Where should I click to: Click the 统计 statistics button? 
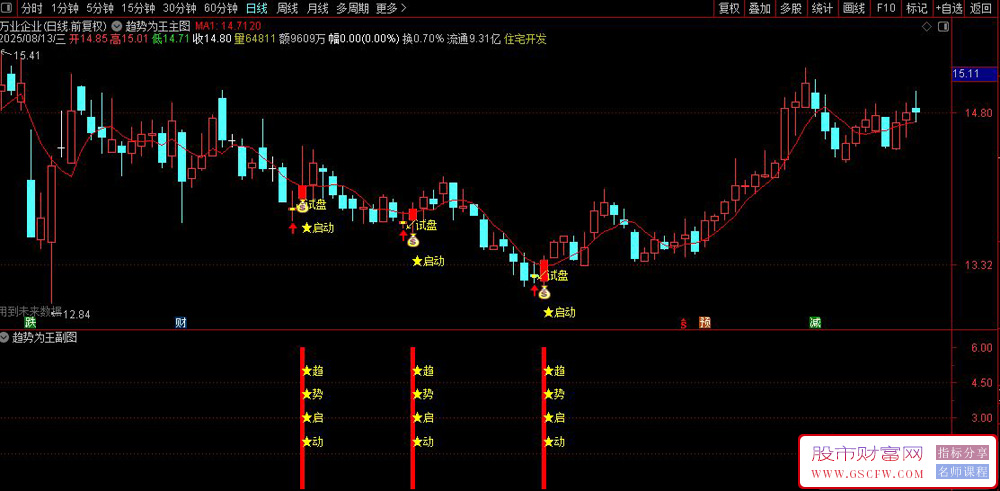pyautogui.click(x=822, y=8)
